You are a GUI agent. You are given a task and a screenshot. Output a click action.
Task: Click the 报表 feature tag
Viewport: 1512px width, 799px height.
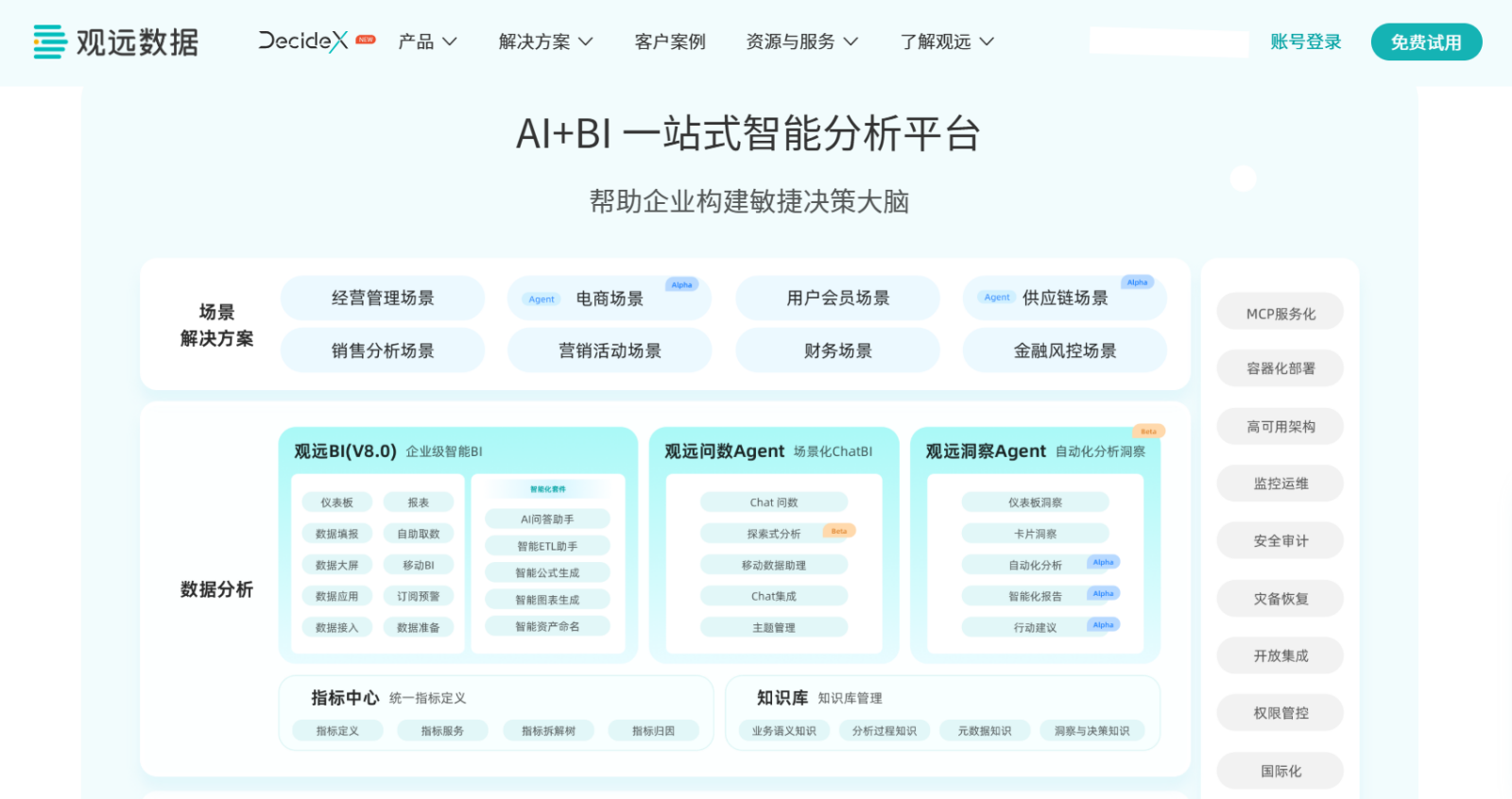click(x=419, y=502)
